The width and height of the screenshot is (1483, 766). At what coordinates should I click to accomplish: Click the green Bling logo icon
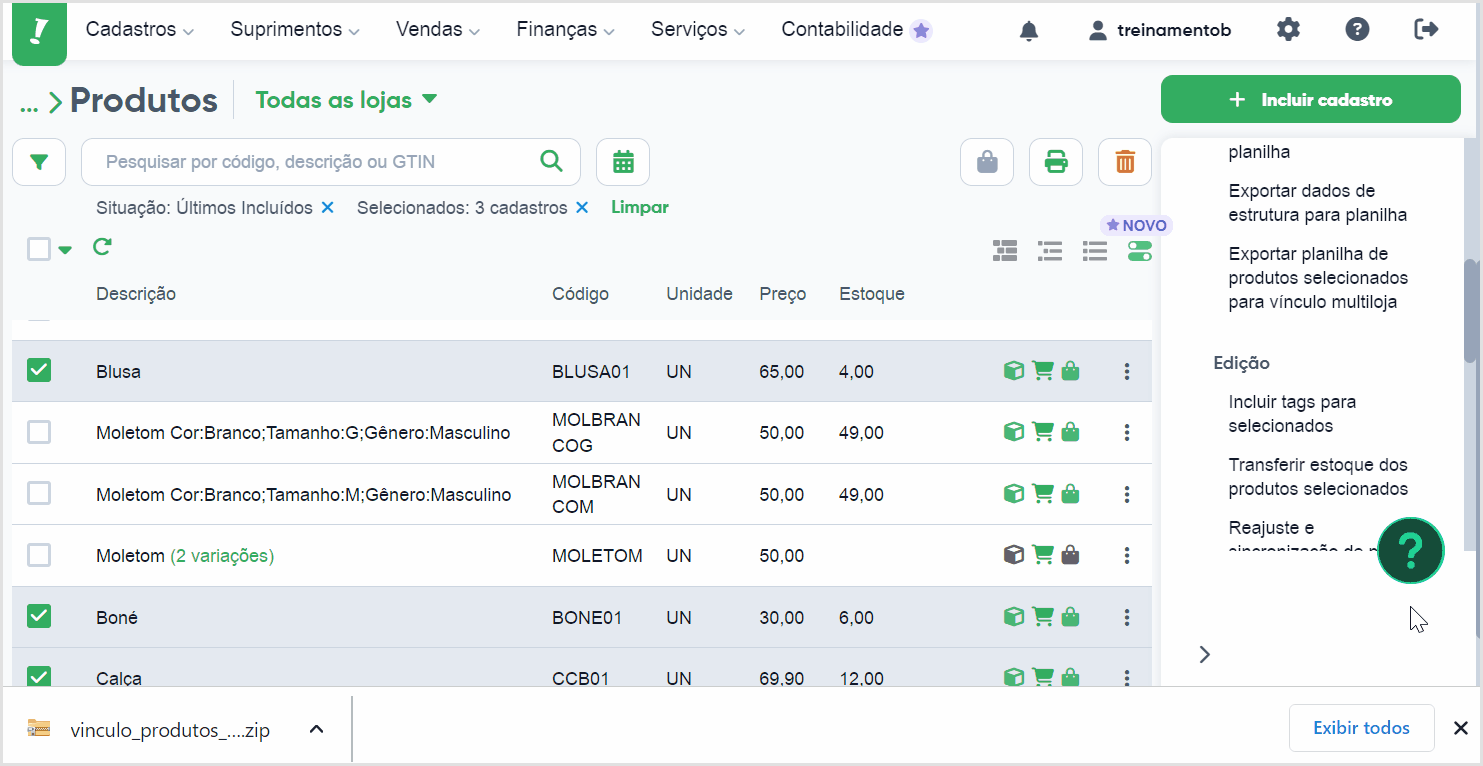(x=39, y=32)
